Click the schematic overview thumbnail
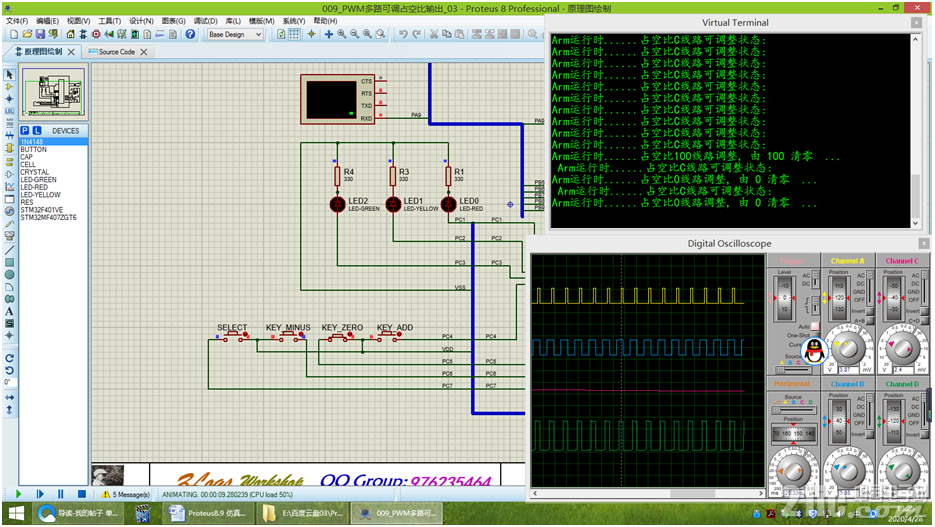 click(53, 92)
